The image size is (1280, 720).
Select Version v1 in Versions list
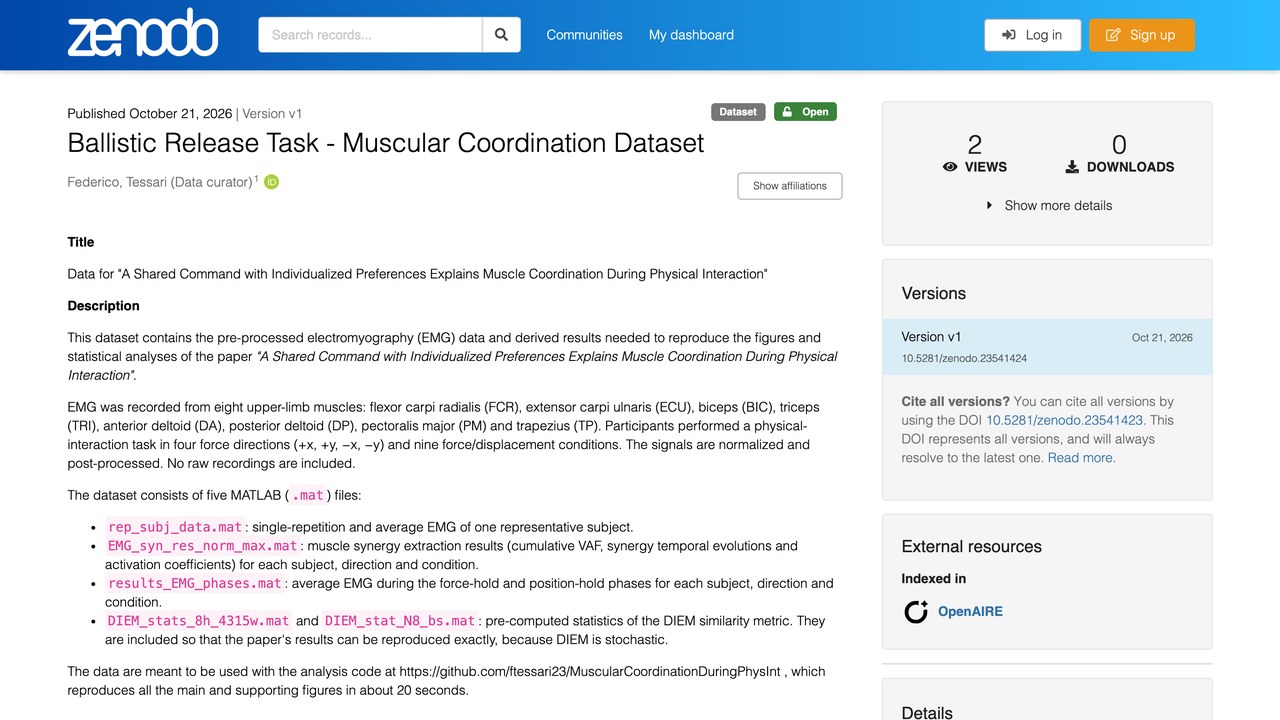[x=1047, y=347]
